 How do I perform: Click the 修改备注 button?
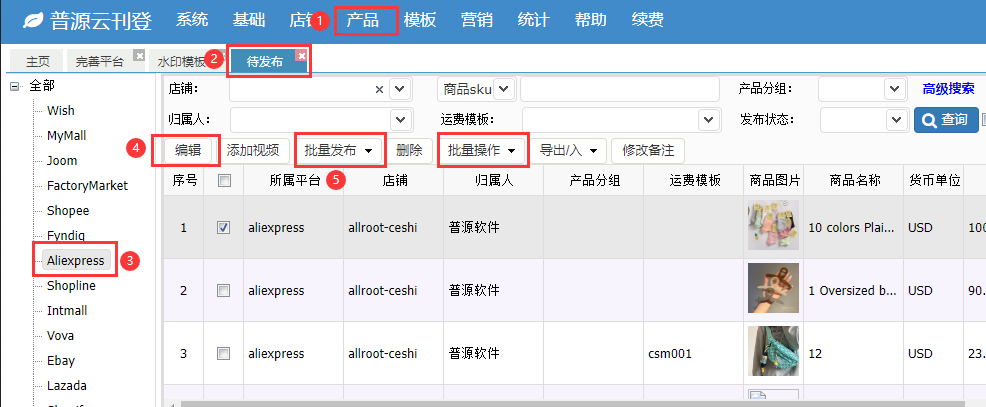(x=648, y=150)
